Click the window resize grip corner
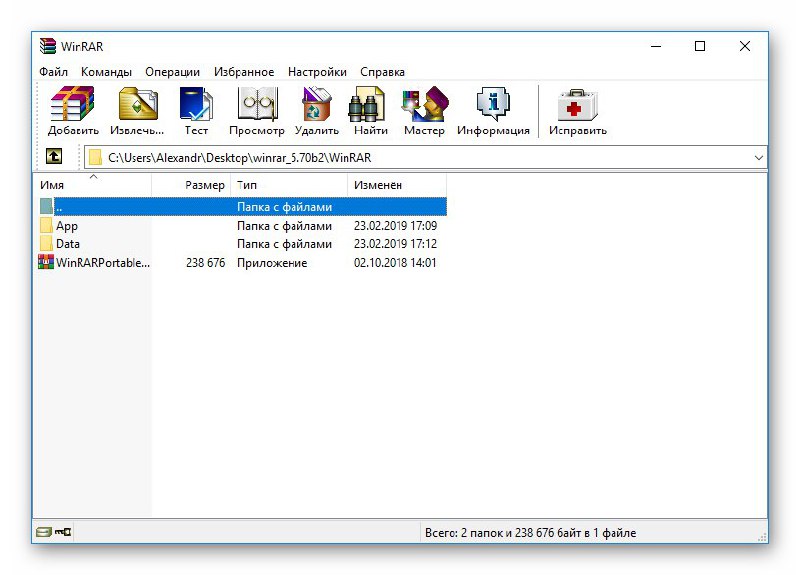800x575 pixels. click(762, 537)
